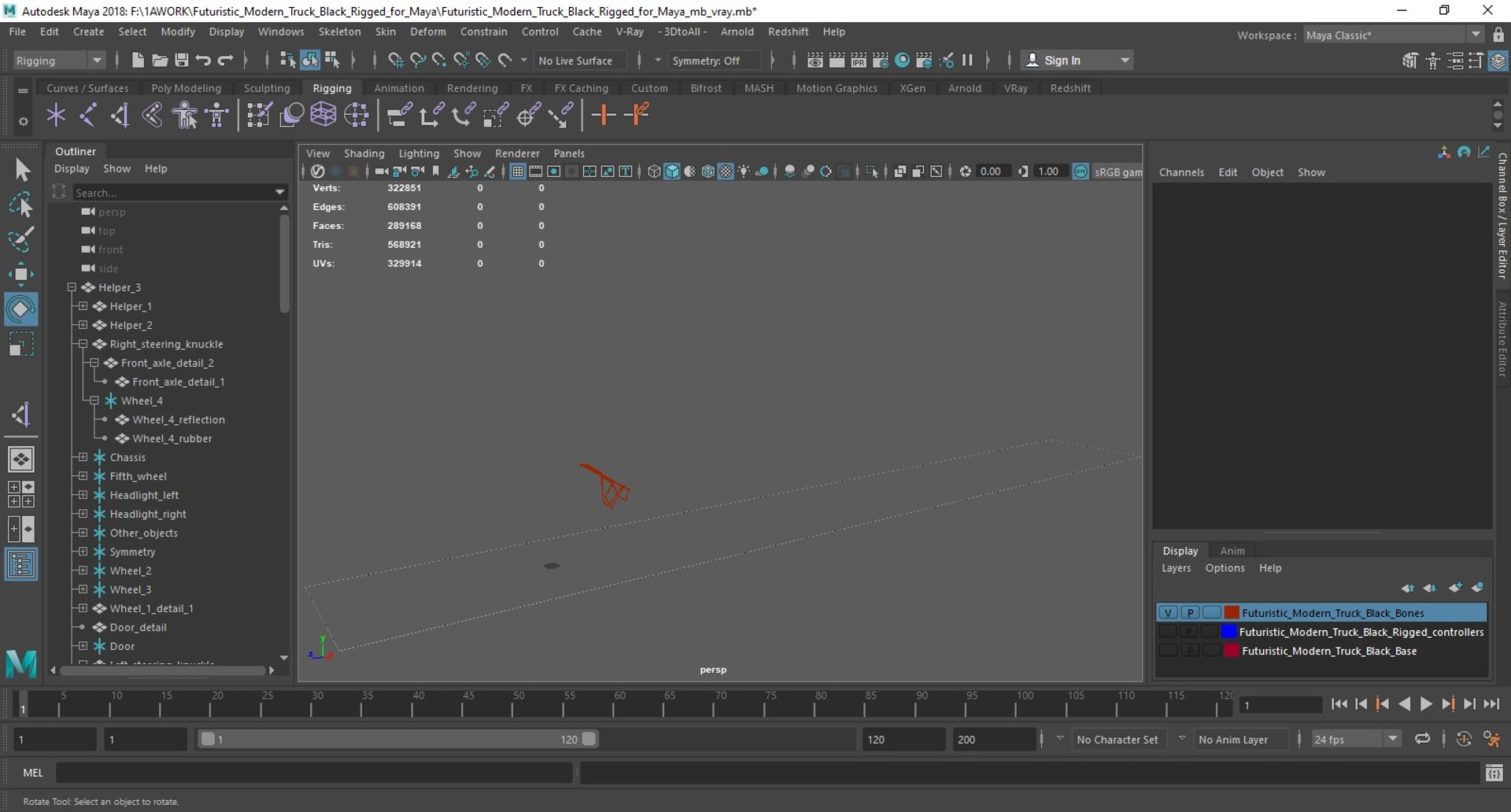The image size is (1511, 812).
Task: Open the Workspace Maya Classic dropdown
Action: tap(1393, 35)
